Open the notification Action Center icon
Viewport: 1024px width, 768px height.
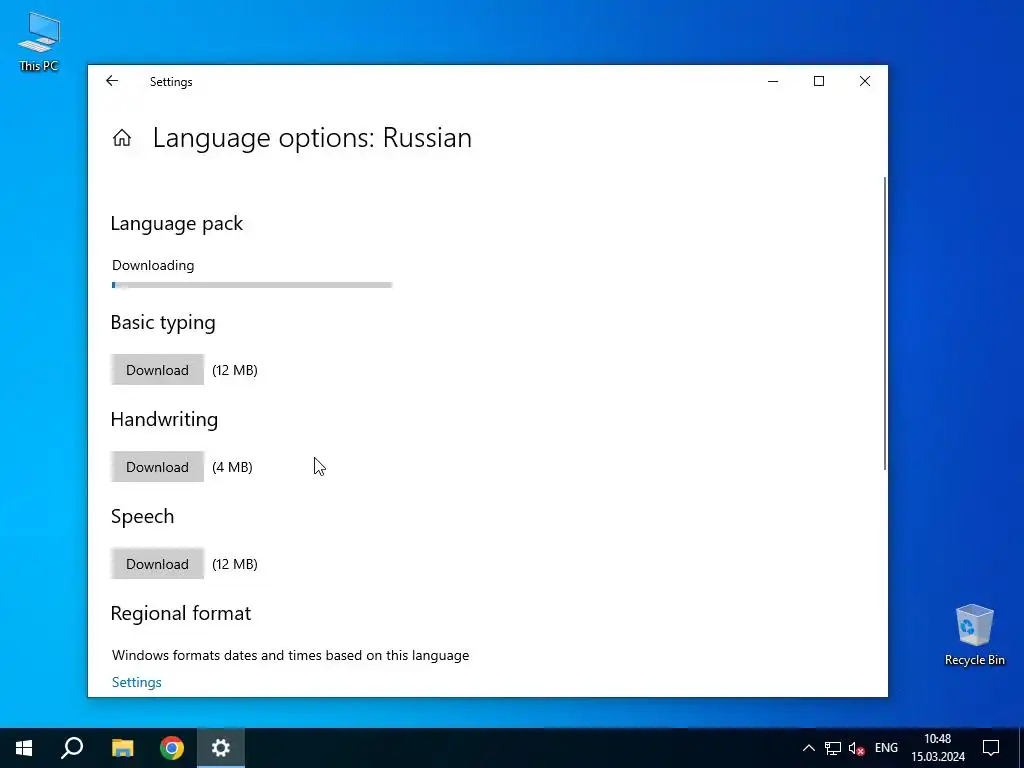(991, 748)
